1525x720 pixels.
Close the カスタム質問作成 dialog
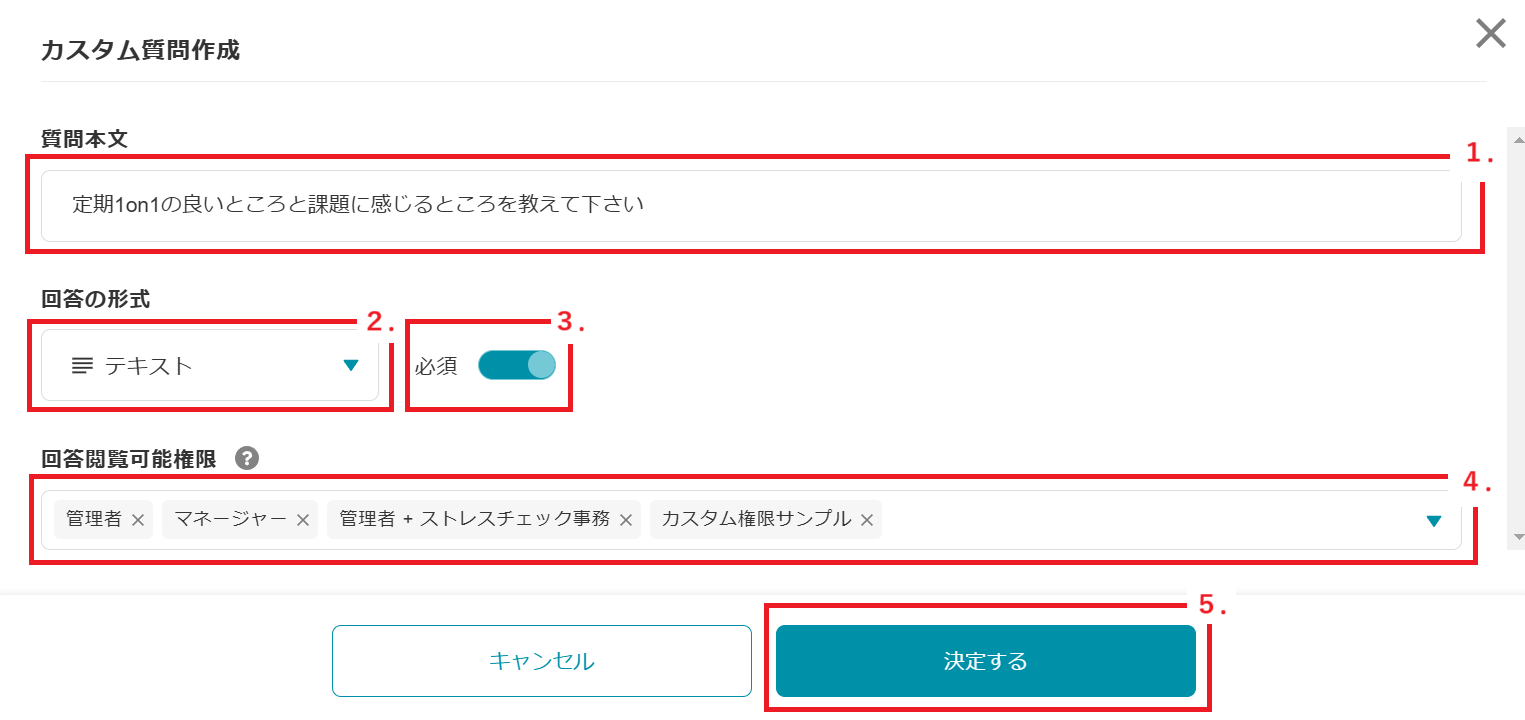tap(1491, 34)
